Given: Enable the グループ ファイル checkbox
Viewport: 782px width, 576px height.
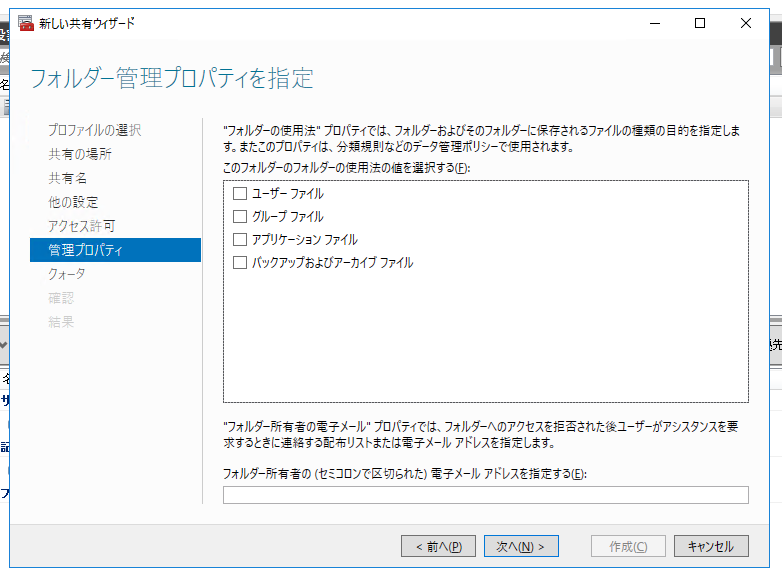Looking at the screenshot, I should [240, 216].
